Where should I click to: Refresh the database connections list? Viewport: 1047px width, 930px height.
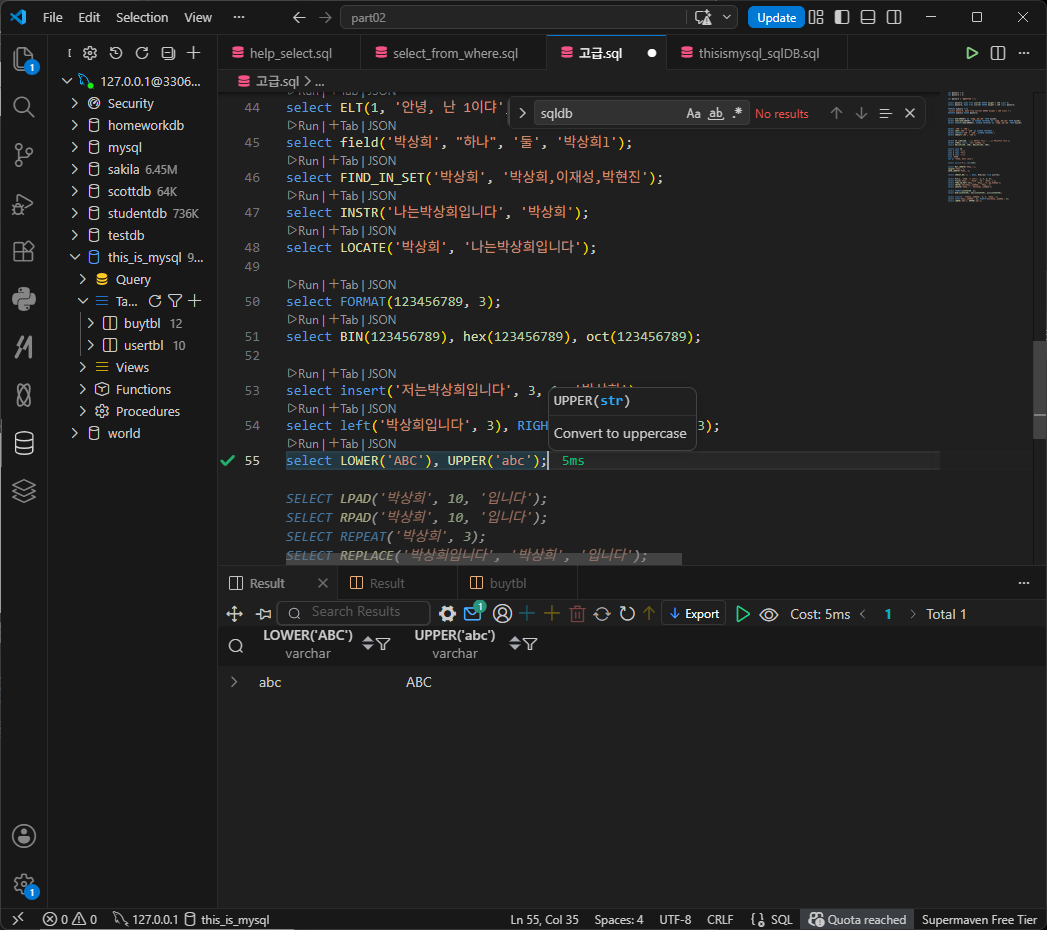point(142,53)
